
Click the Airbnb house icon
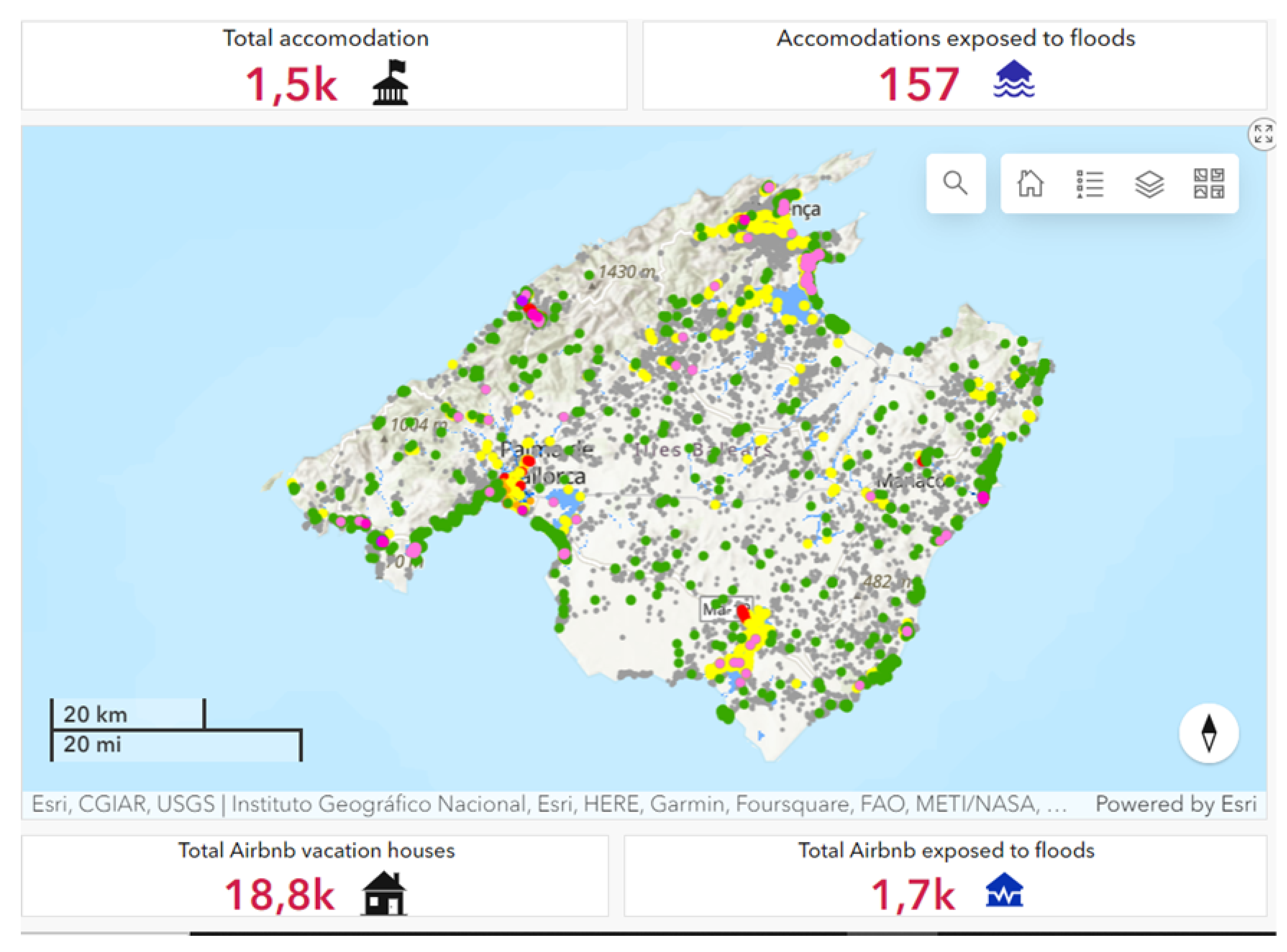[384, 893]
